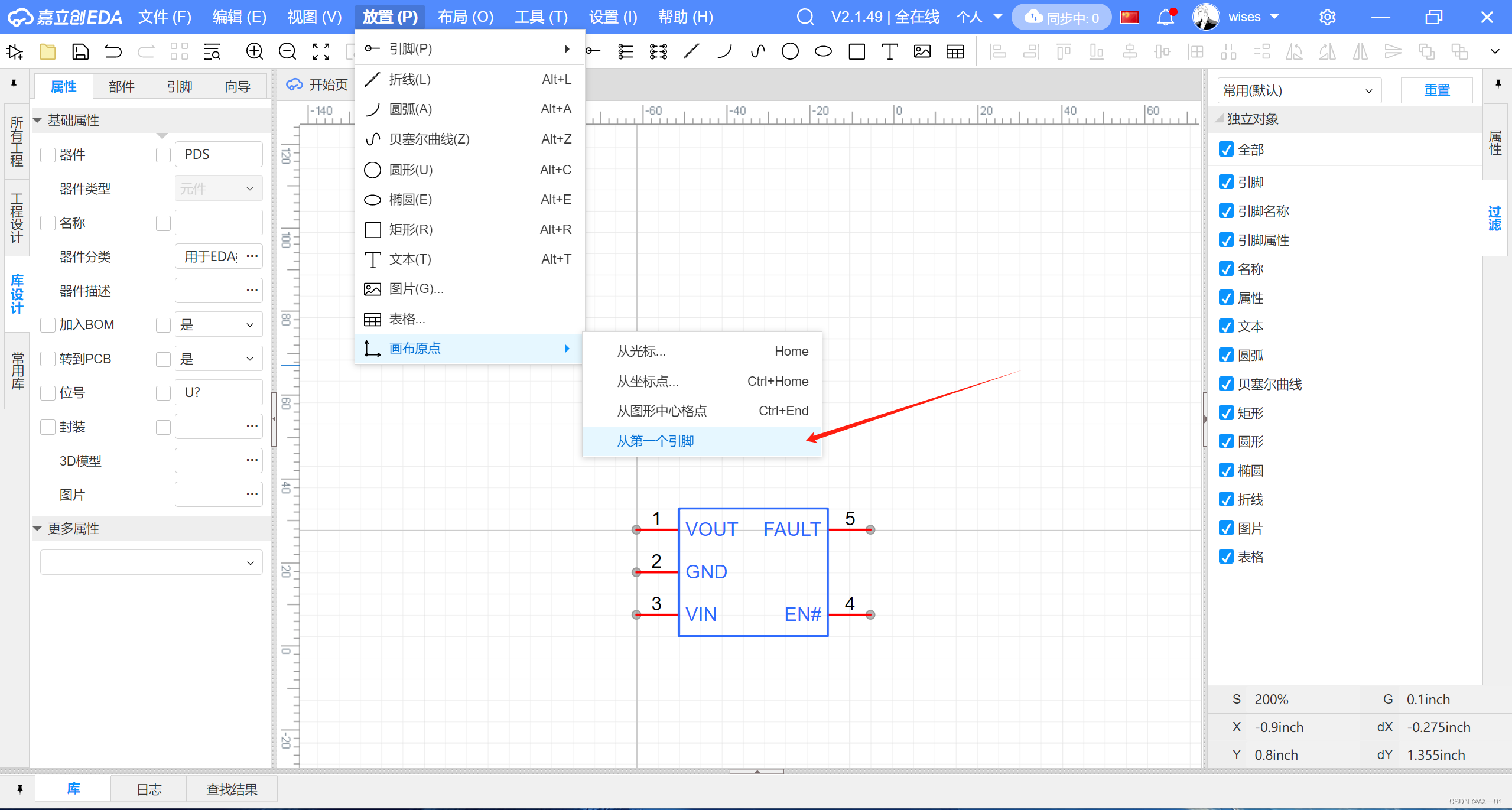Choose 从第一个引脚 in the submenu
The width and height of the screenshot is (1512, 810).
point(655,441)
